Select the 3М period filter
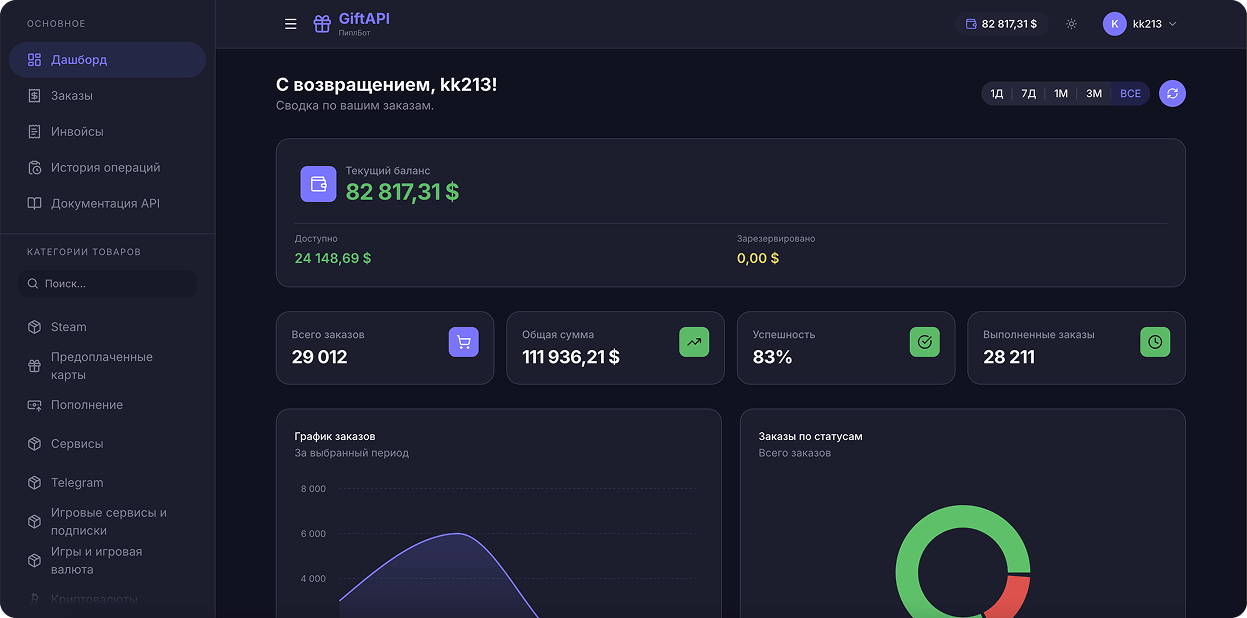 point(1094,93)
